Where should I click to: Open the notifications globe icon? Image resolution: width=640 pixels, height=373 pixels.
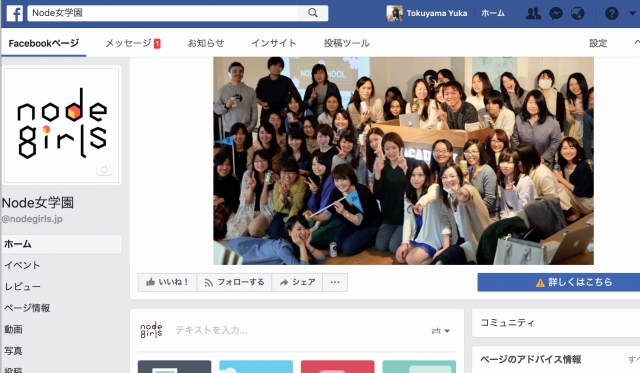click(578, 14)
